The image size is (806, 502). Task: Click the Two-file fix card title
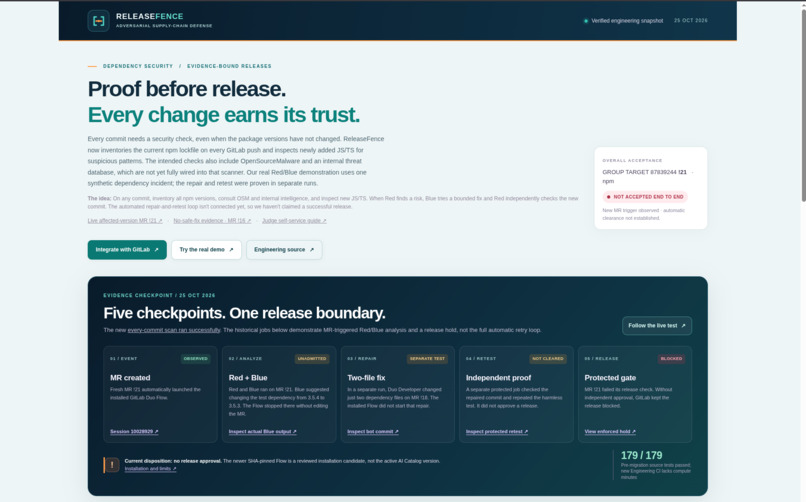(366, 378)
